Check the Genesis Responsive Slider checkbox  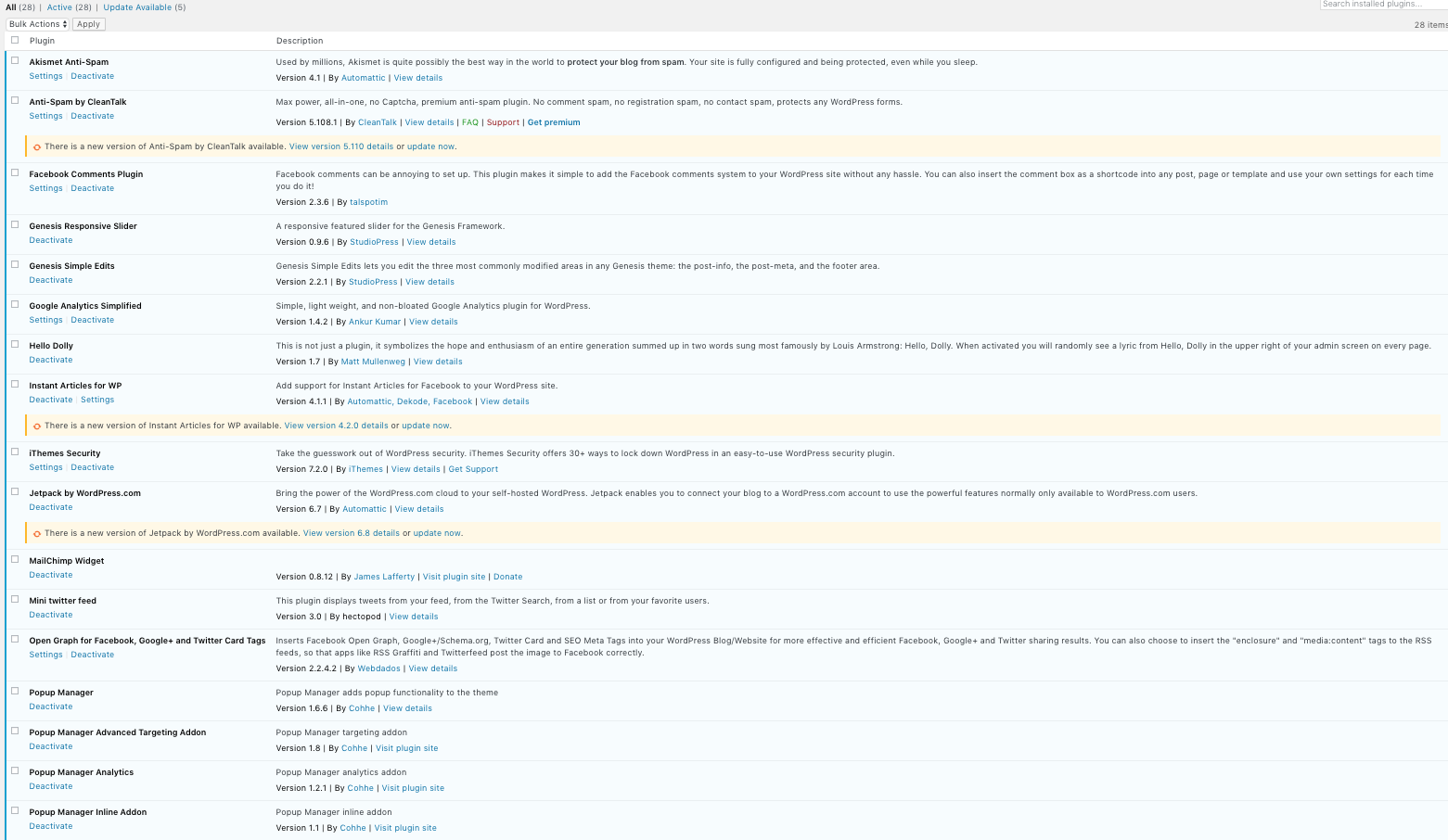15,224
